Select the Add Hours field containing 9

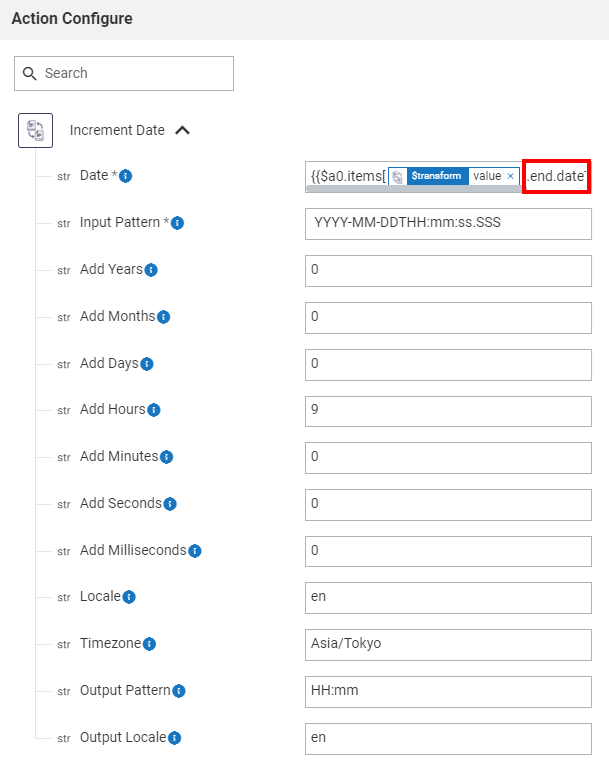448,410
